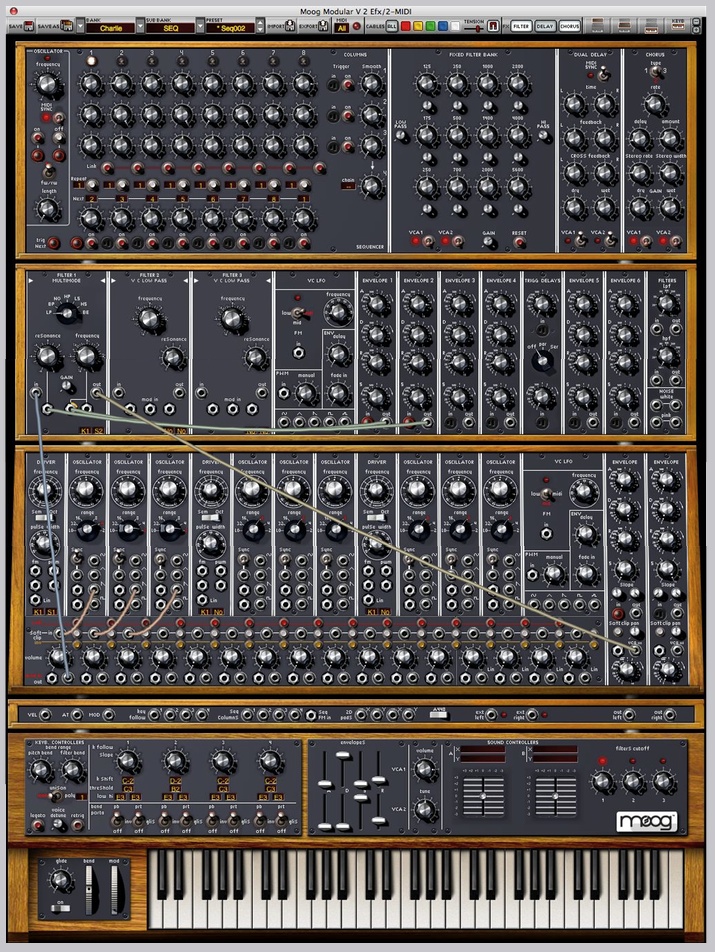Viewport: 715px width, 952px height.
Task: Click the Fixed Filter Bank RESET button
Action: (520, 242)
